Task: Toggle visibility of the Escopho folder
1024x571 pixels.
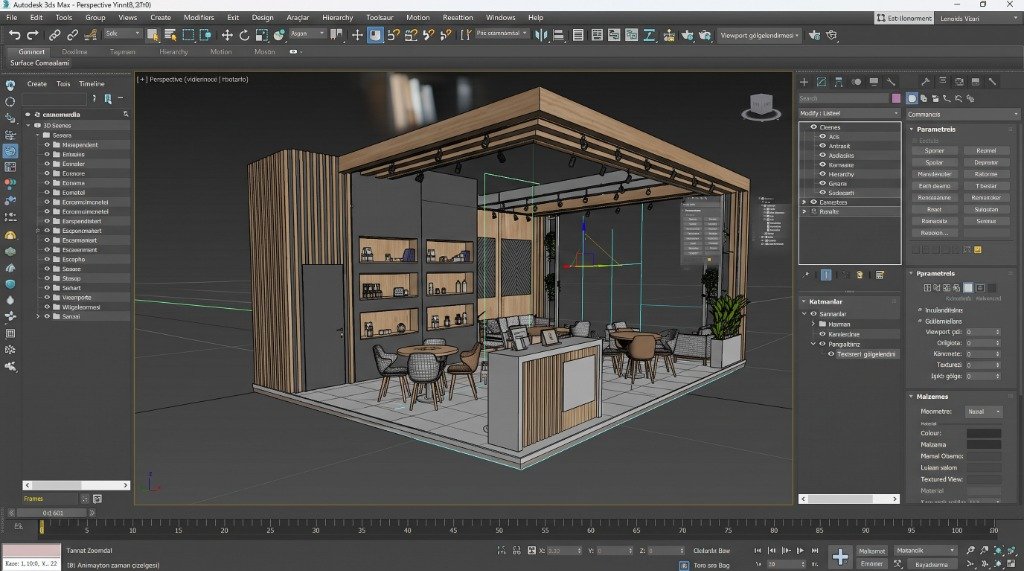Action: (x=47, y=259)
